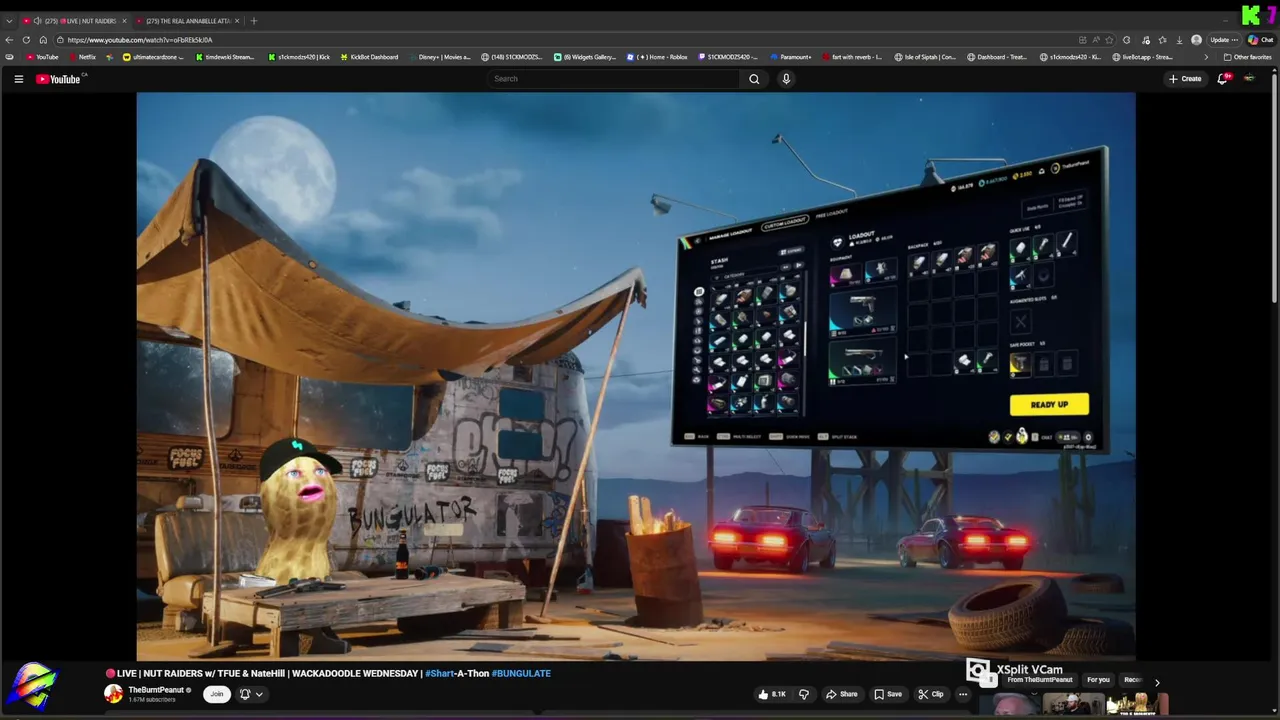This screenshot has width=1280, height=720.
Task: Open the YouTube guide hamburger menu
Action: (18, 79)
